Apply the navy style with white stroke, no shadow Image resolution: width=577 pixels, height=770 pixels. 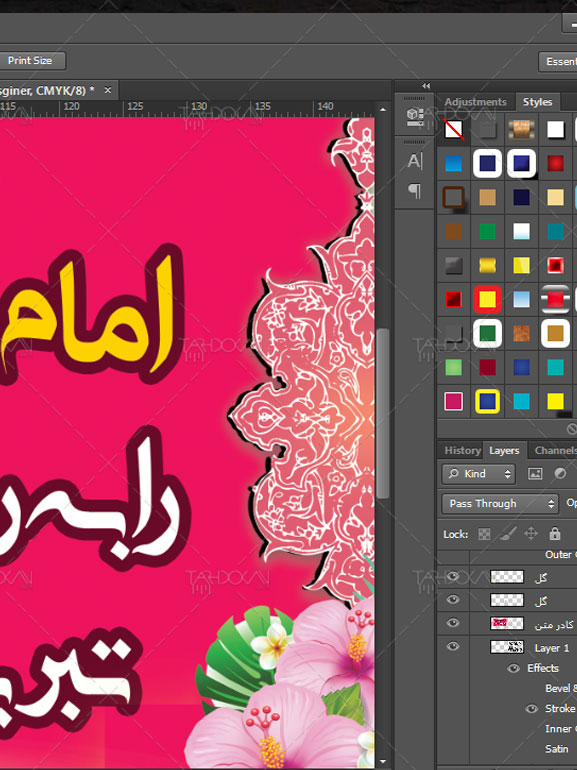click(487, 163)
